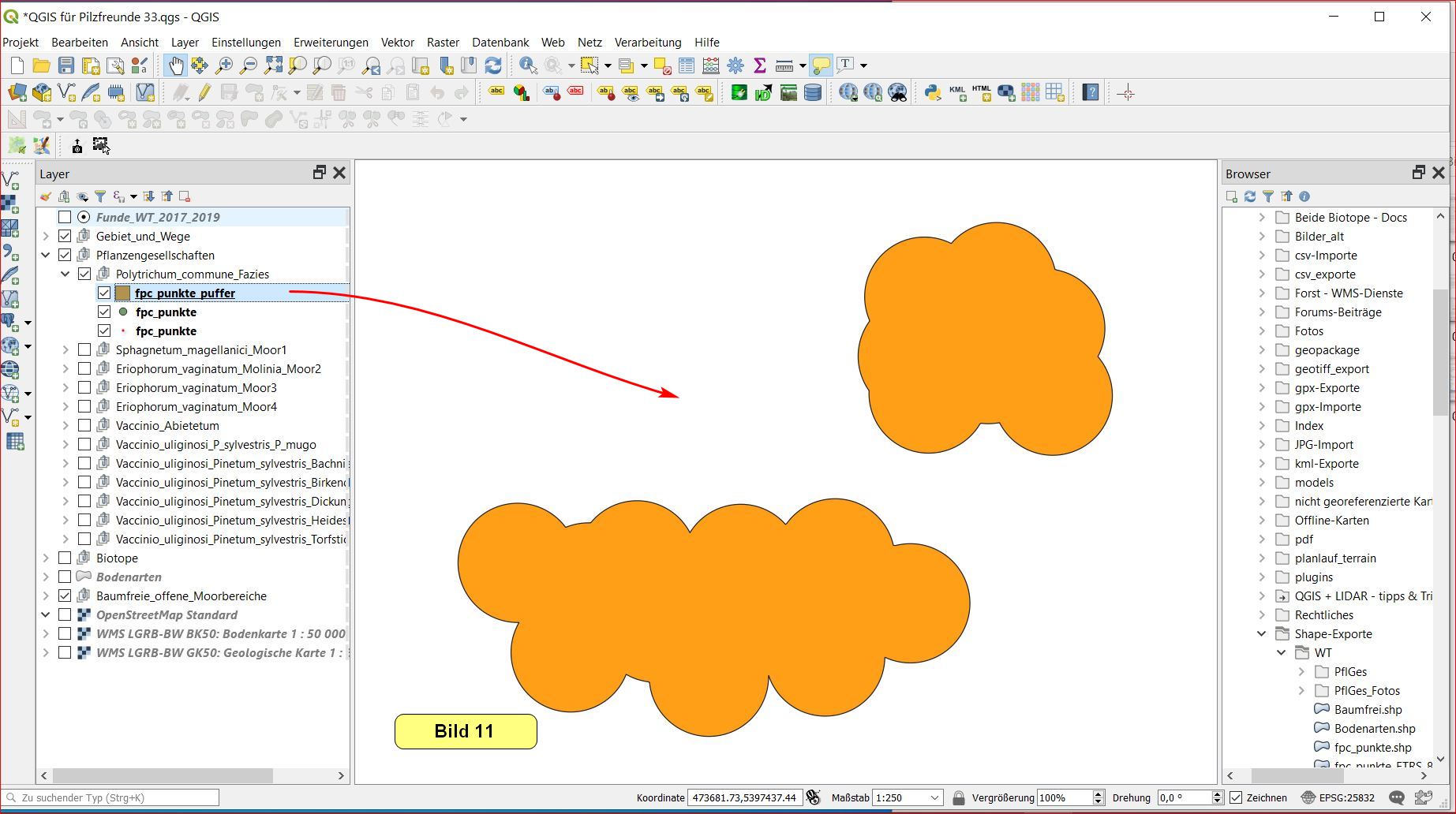Click the Koordinate input field
1456x814 pixels.
coord(744,797)
